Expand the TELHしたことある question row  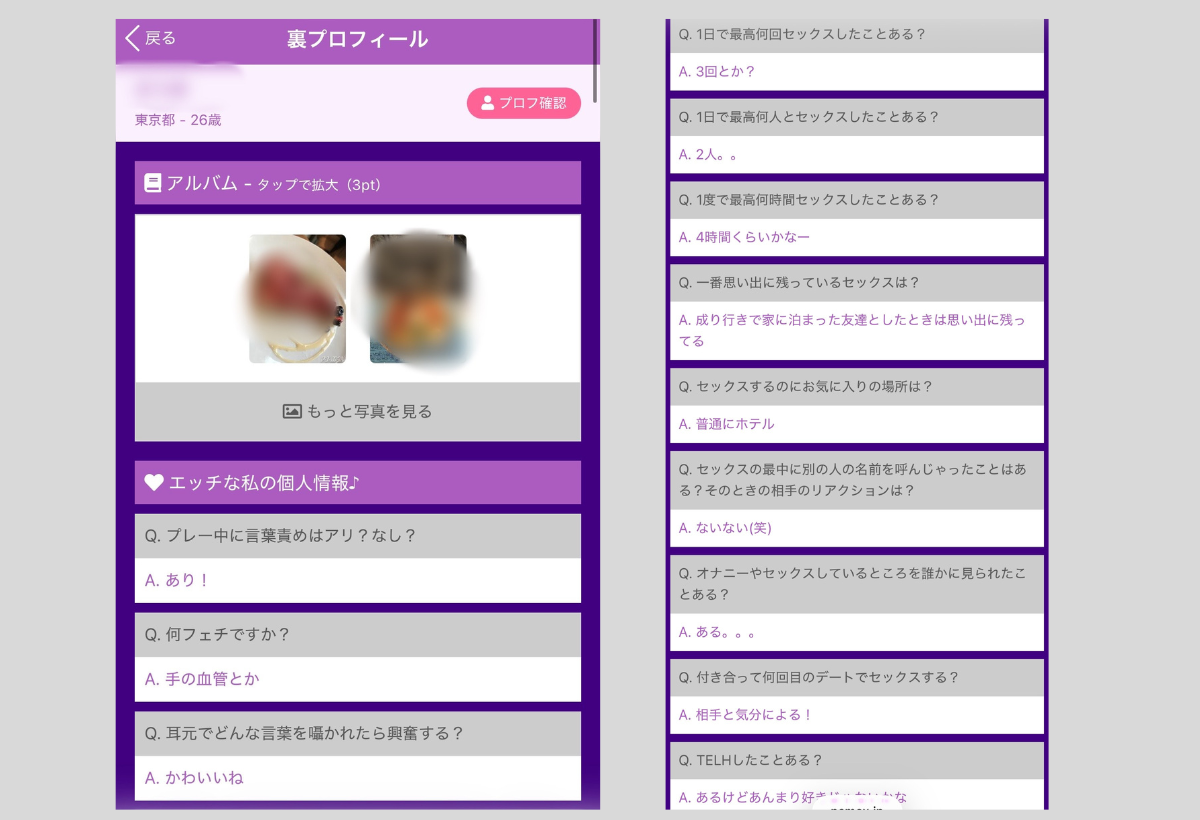[x=857, y=760]
